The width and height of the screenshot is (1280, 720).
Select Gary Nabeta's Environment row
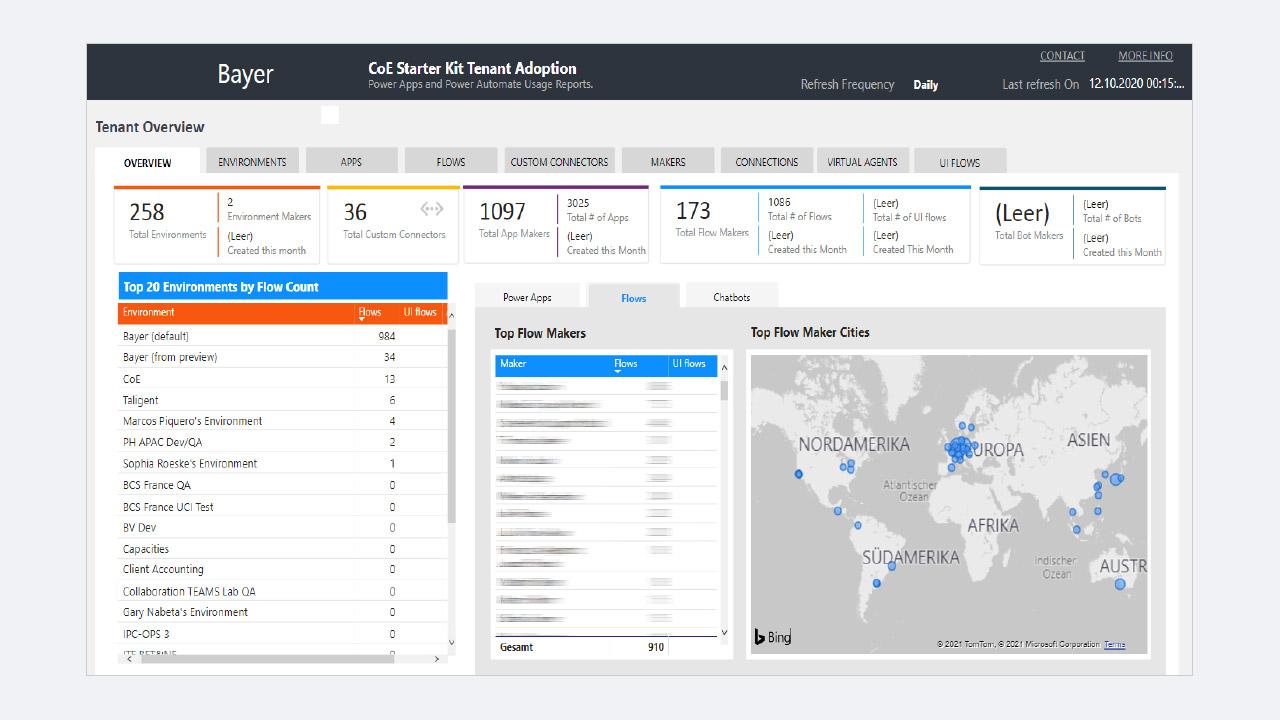coord(281,612)
